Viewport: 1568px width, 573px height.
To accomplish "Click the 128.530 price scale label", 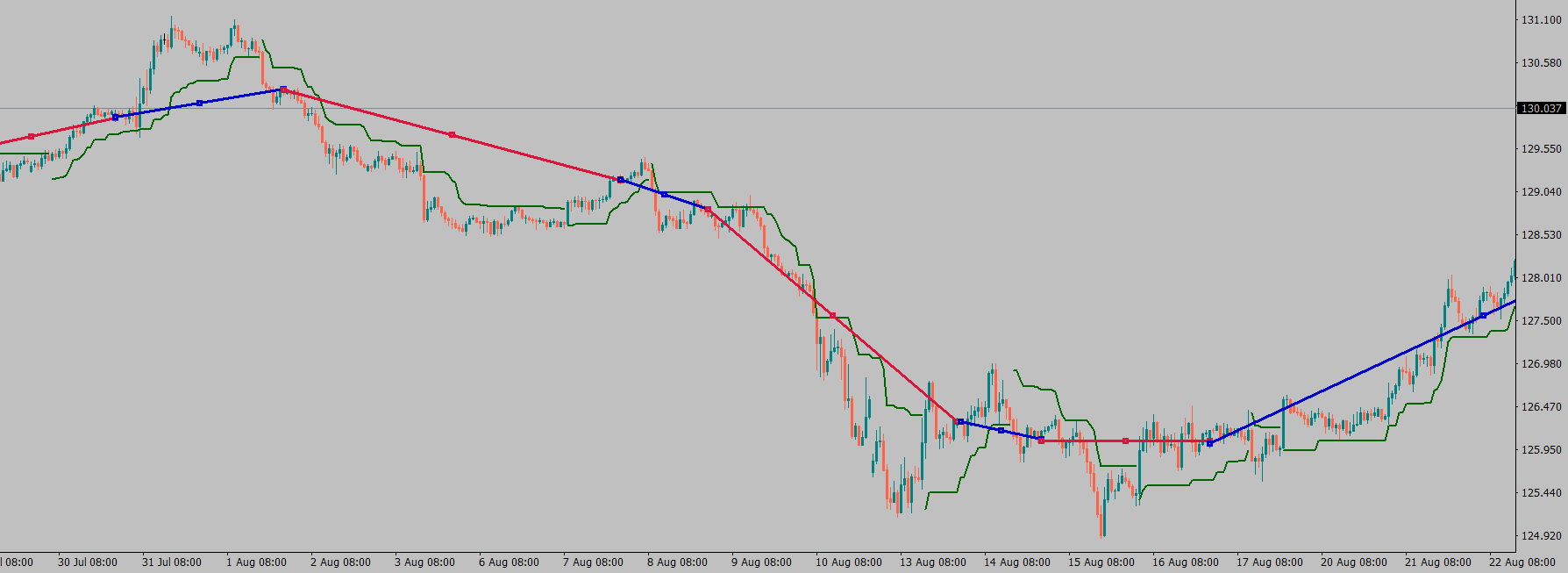I will click(x=1541, y=235).
